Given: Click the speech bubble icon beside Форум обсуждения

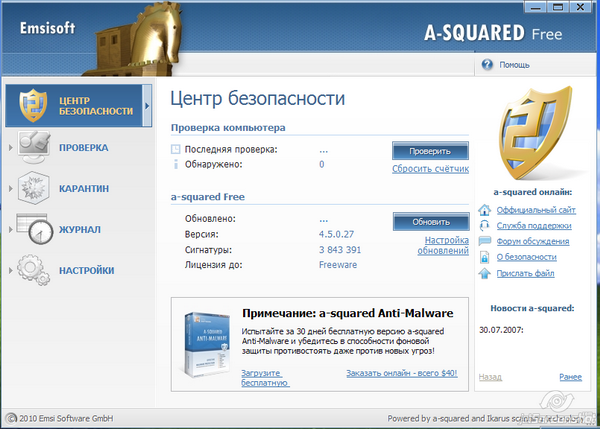Looking at the screenshot, I should tap(484, 241).
